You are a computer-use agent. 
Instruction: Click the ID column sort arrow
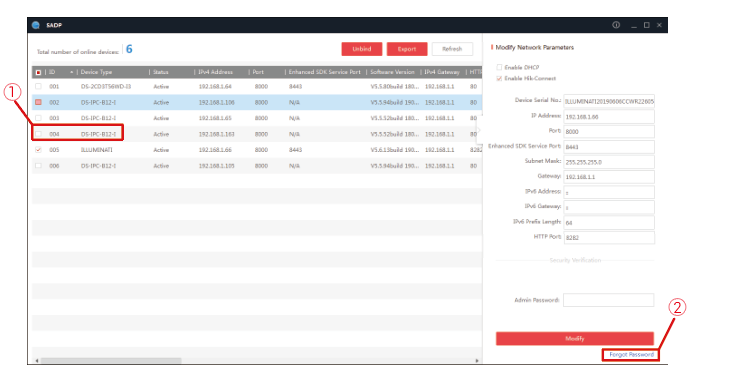pos(72,72)
